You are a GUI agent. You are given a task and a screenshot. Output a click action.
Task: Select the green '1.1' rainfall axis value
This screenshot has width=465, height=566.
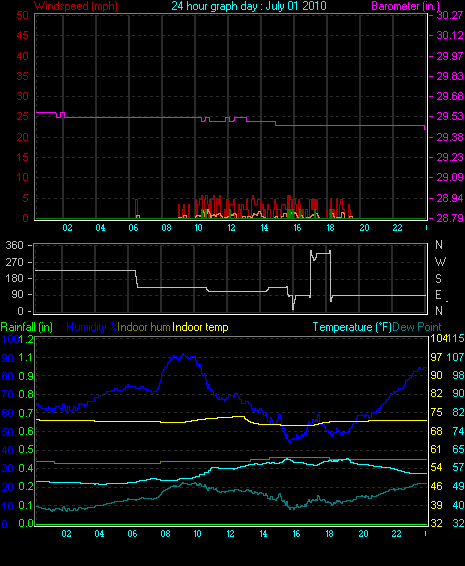click(26, 358)
